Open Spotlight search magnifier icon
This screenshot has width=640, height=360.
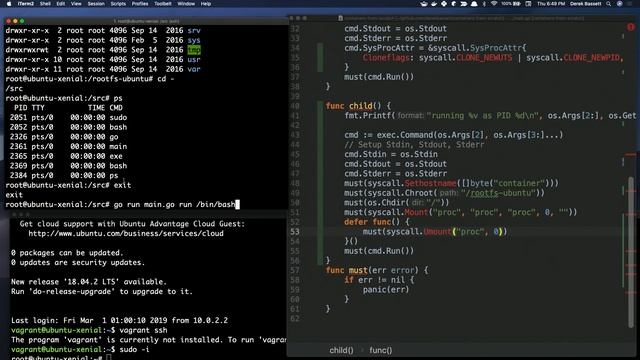coord(609,4)
